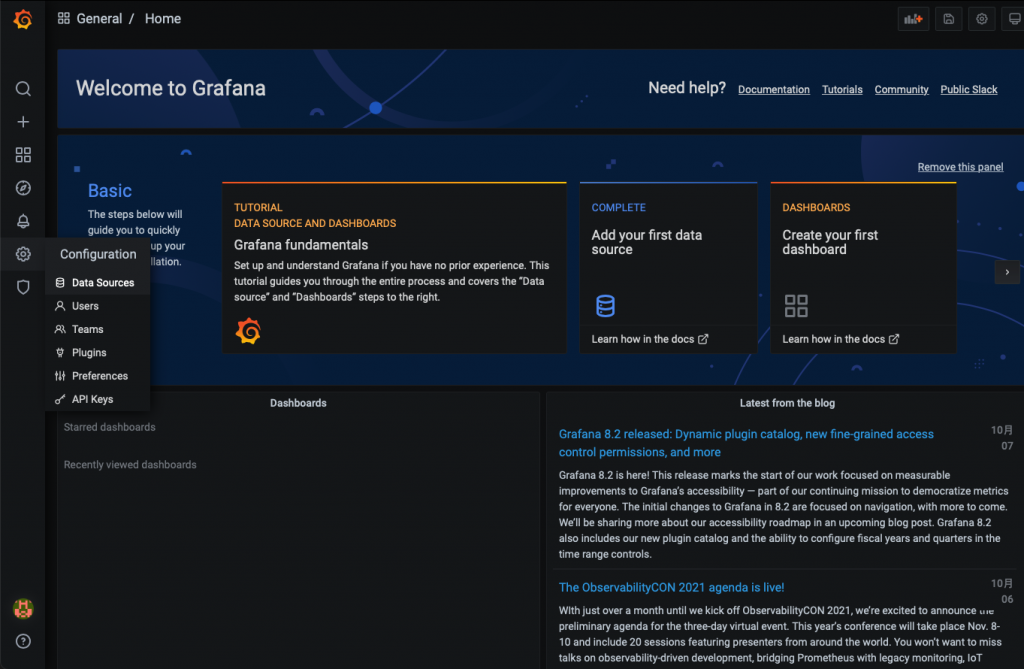
Task: Open the Create plus icon in sidebar
Action: (23, 122)
